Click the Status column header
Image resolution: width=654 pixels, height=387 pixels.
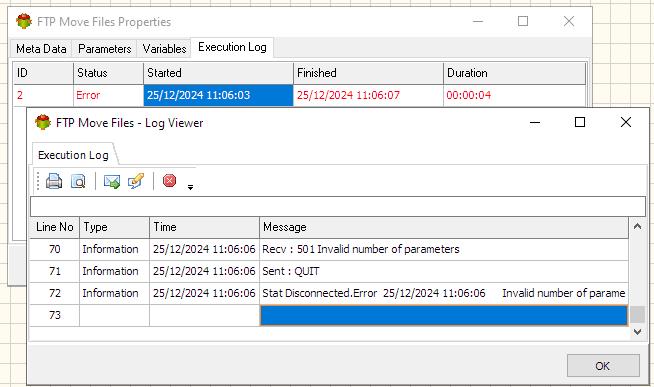coord(108,73)
